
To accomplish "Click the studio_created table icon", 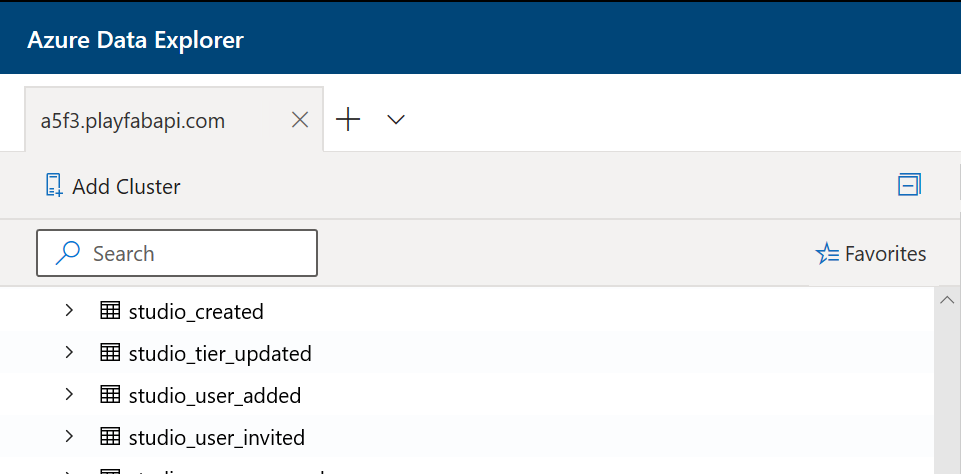I will (110, 311).
